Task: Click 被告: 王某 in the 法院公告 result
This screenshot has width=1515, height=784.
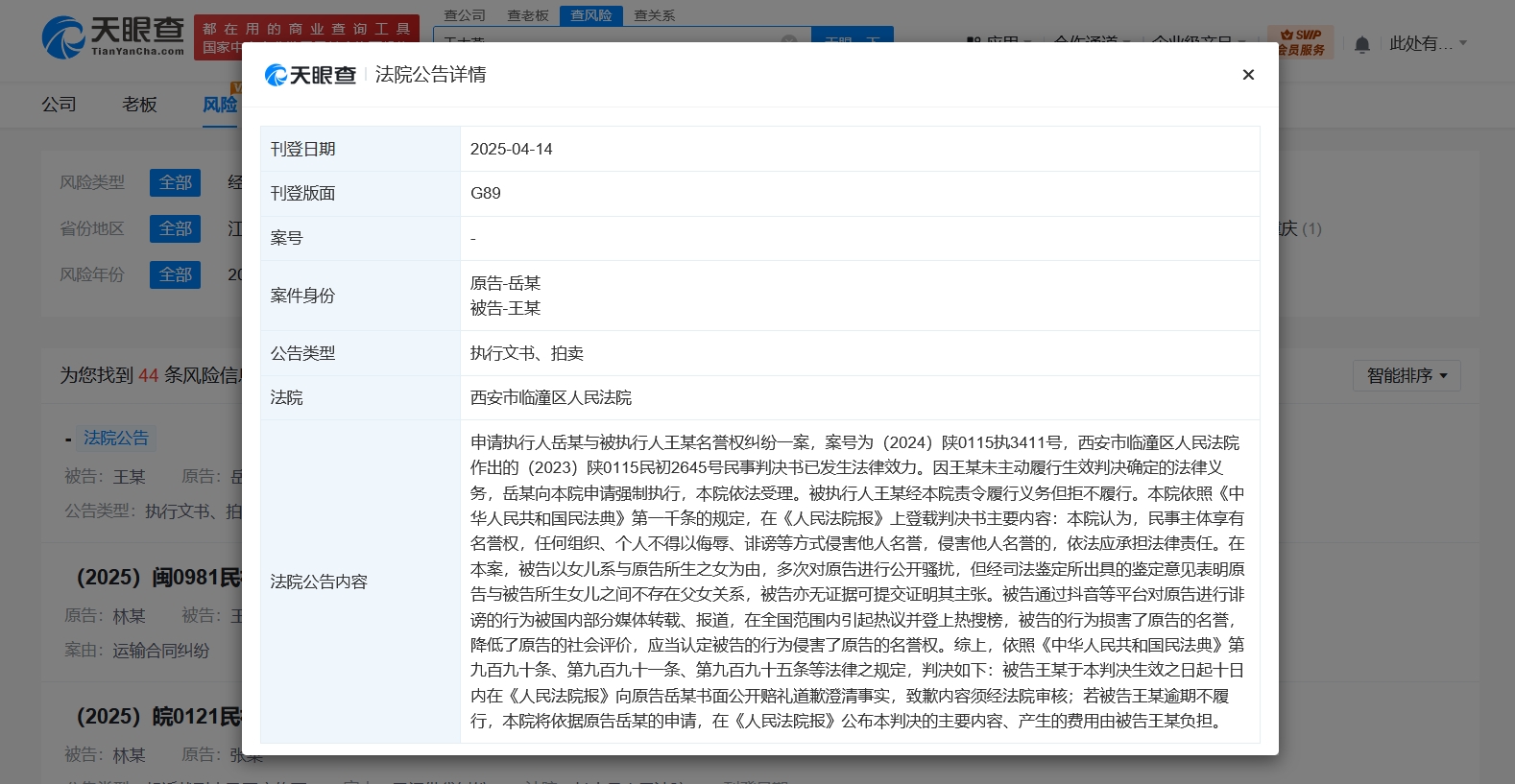Action: (105, 476)
